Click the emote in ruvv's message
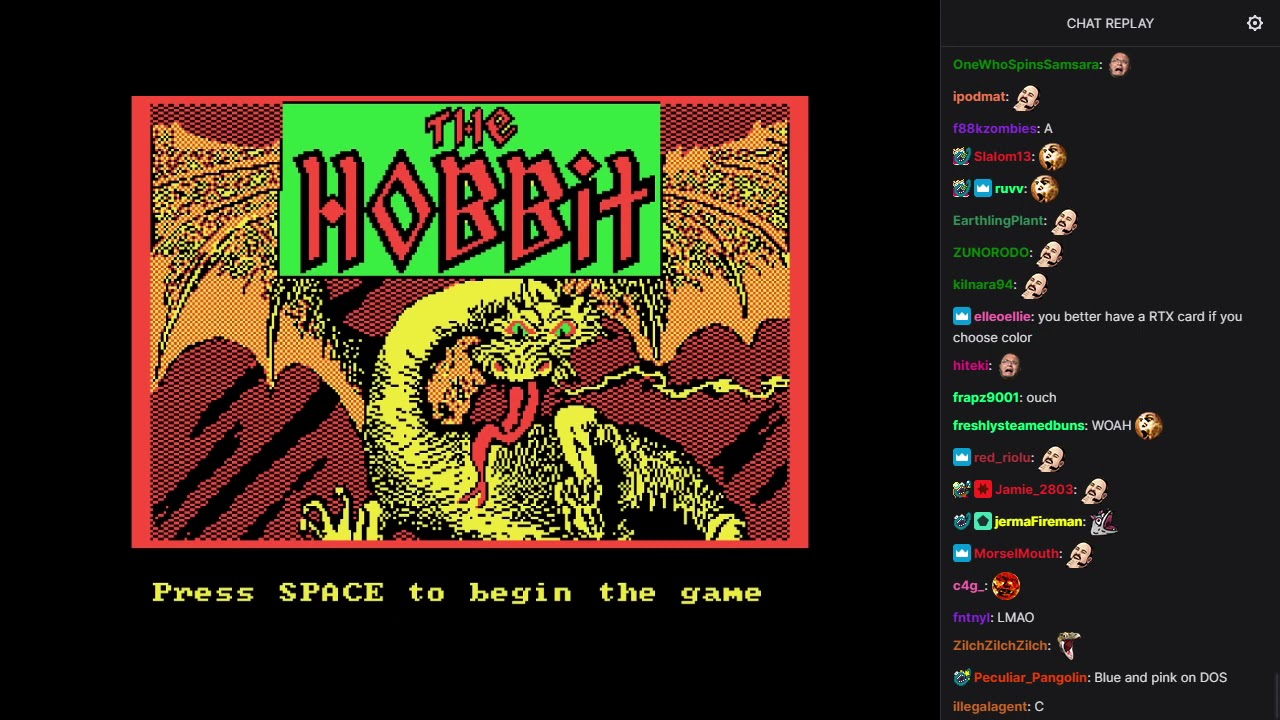Screen dimensions: 1280x720 click(x=1044, y=188)
